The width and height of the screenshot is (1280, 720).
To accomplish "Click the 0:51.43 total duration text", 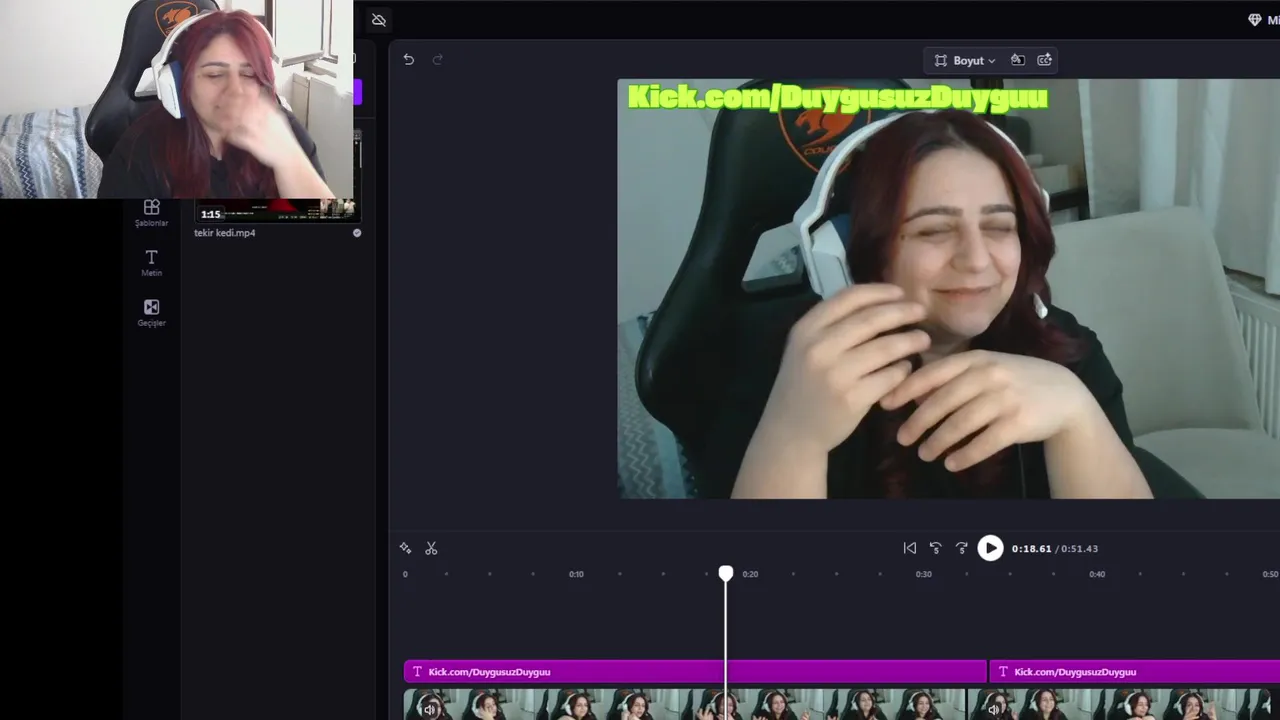I will coord(1079,548).
